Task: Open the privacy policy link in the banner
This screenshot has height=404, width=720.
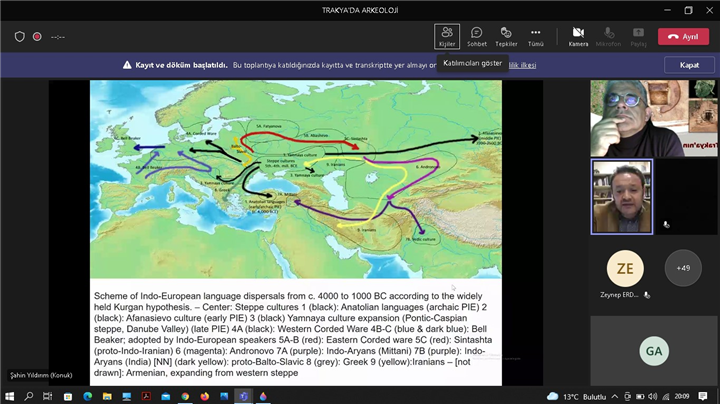Action: point(522,65)
